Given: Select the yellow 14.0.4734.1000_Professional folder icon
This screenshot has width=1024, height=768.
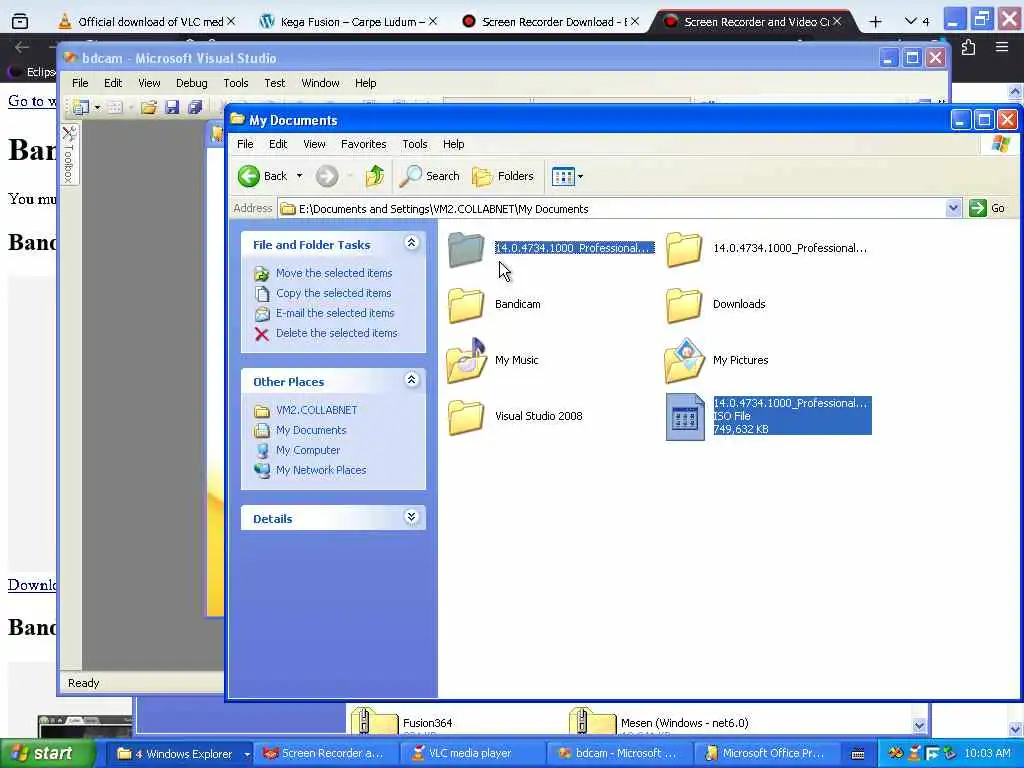Looking at the screenshot, I should pos(684,249).
